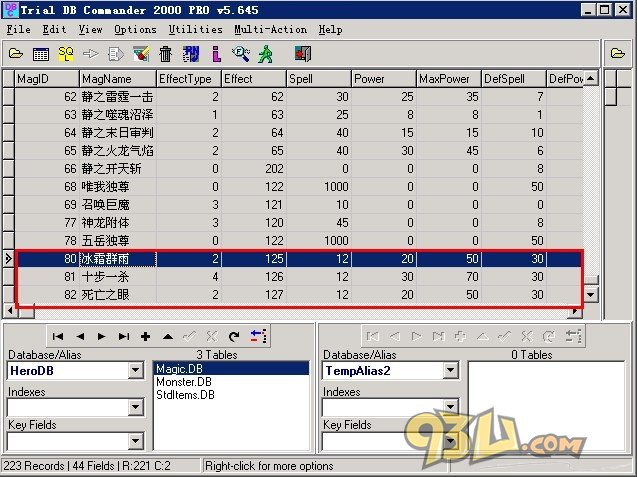Select the MagName cell 神龙附体
637x477 pixels.
[118, 223]
